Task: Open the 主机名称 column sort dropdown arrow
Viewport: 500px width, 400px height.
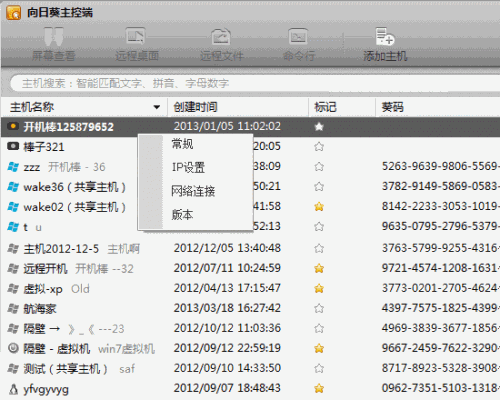Action: click(x=157, y=107)
